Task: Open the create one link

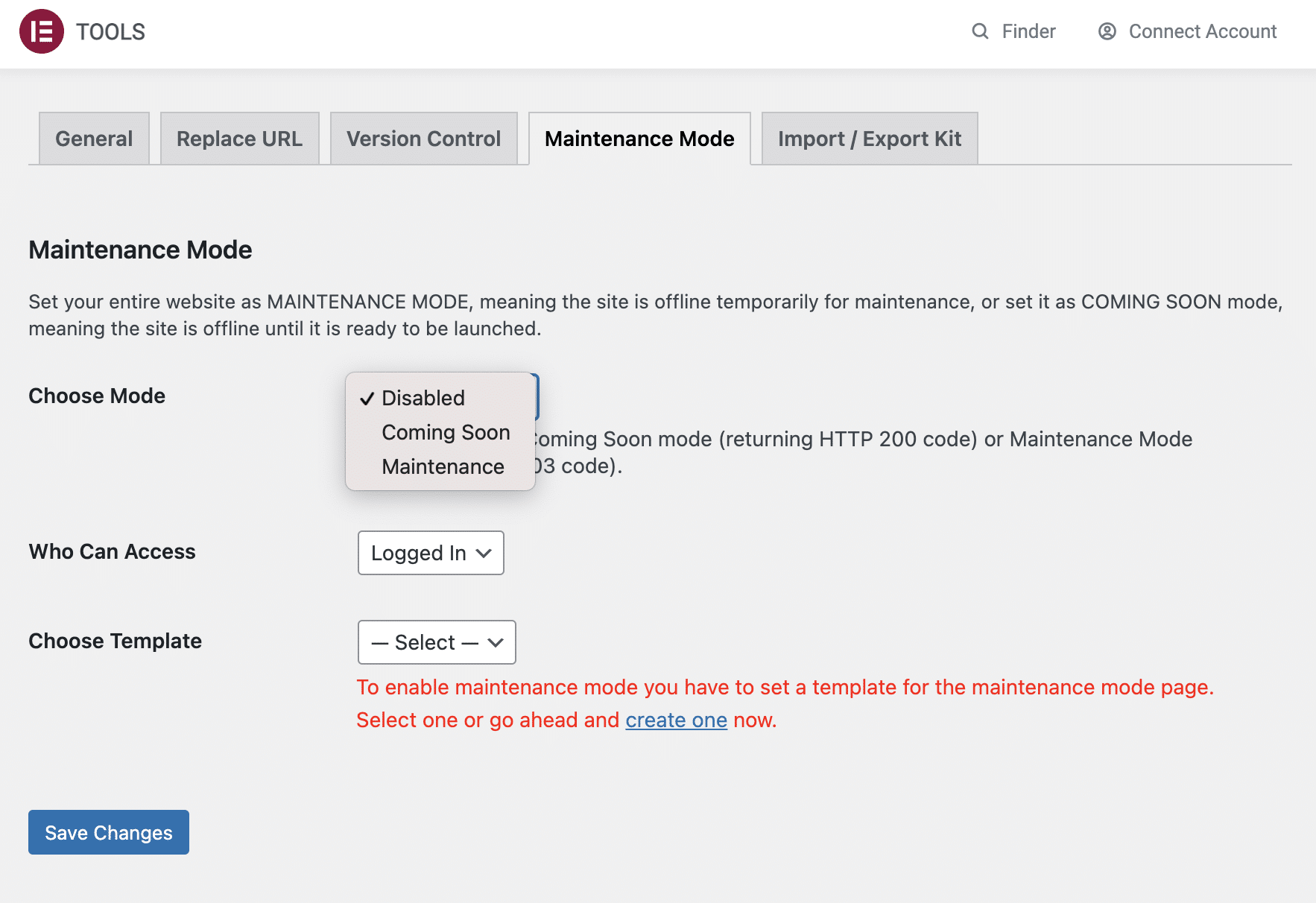Action: pyautogui.click(x=676, y=720)
